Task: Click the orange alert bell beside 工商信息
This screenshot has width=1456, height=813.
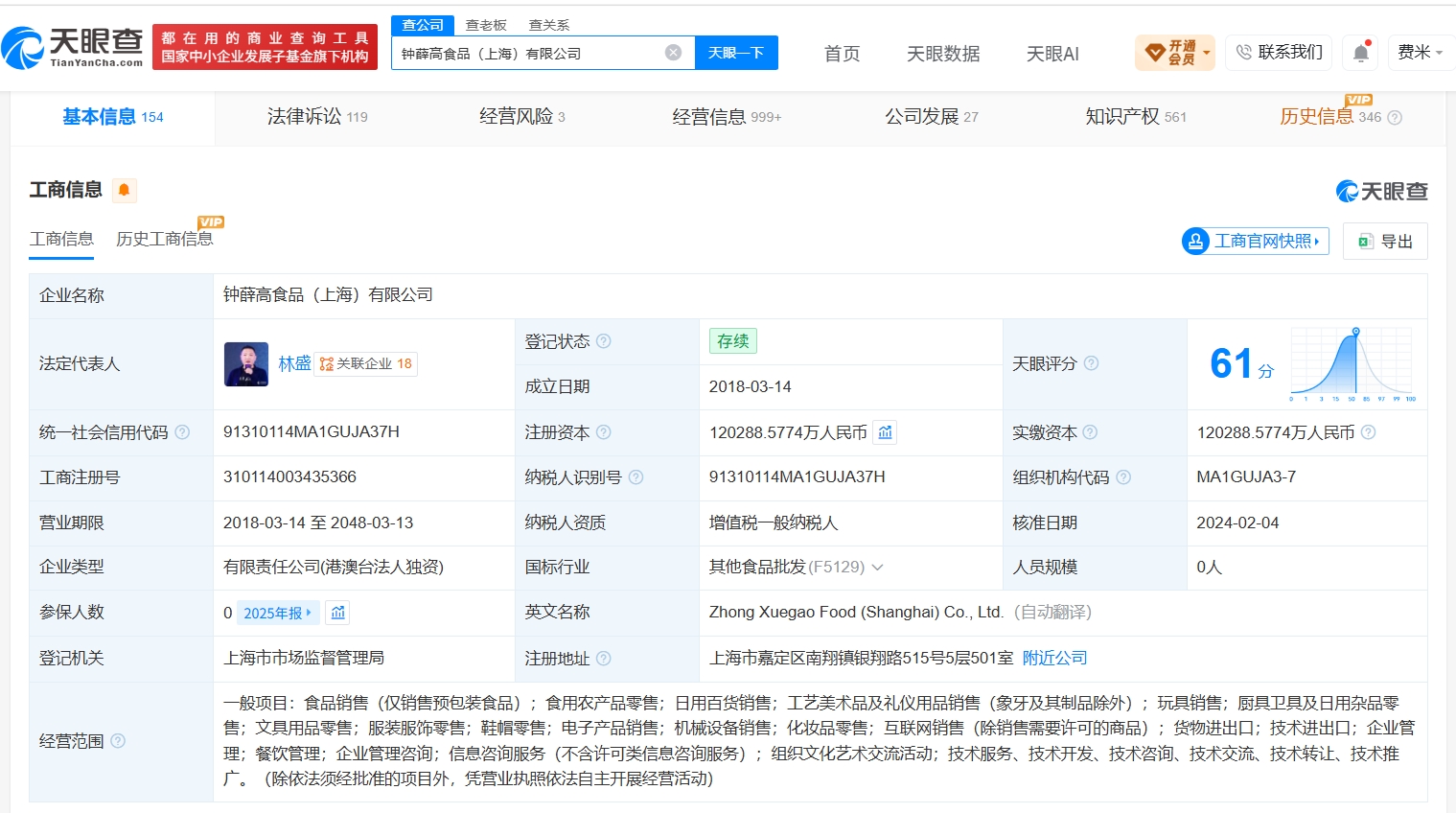Action: [x=124, y=190]
